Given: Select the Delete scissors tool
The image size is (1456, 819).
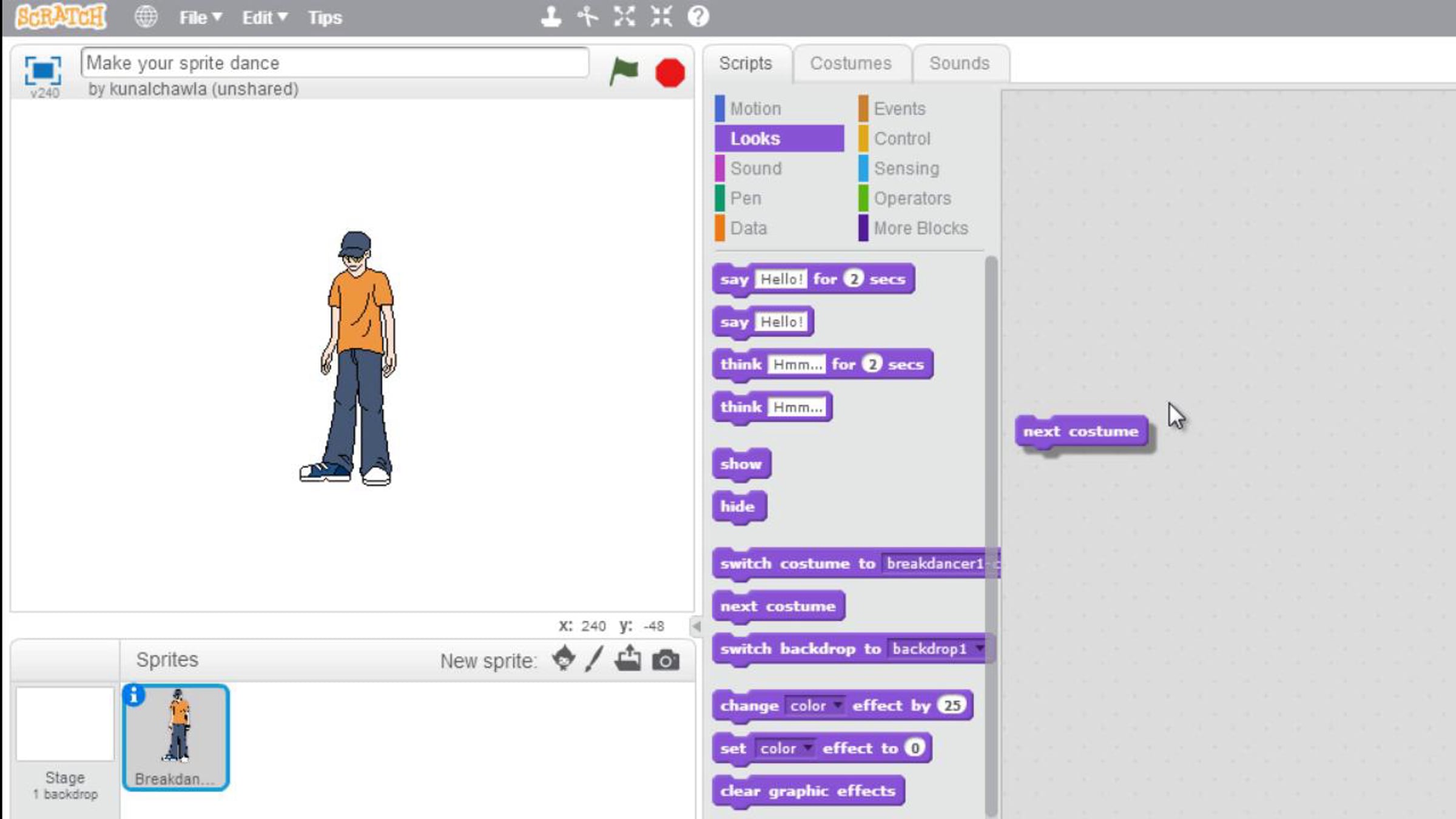Looking at the screenshot, I should (587, 17).
